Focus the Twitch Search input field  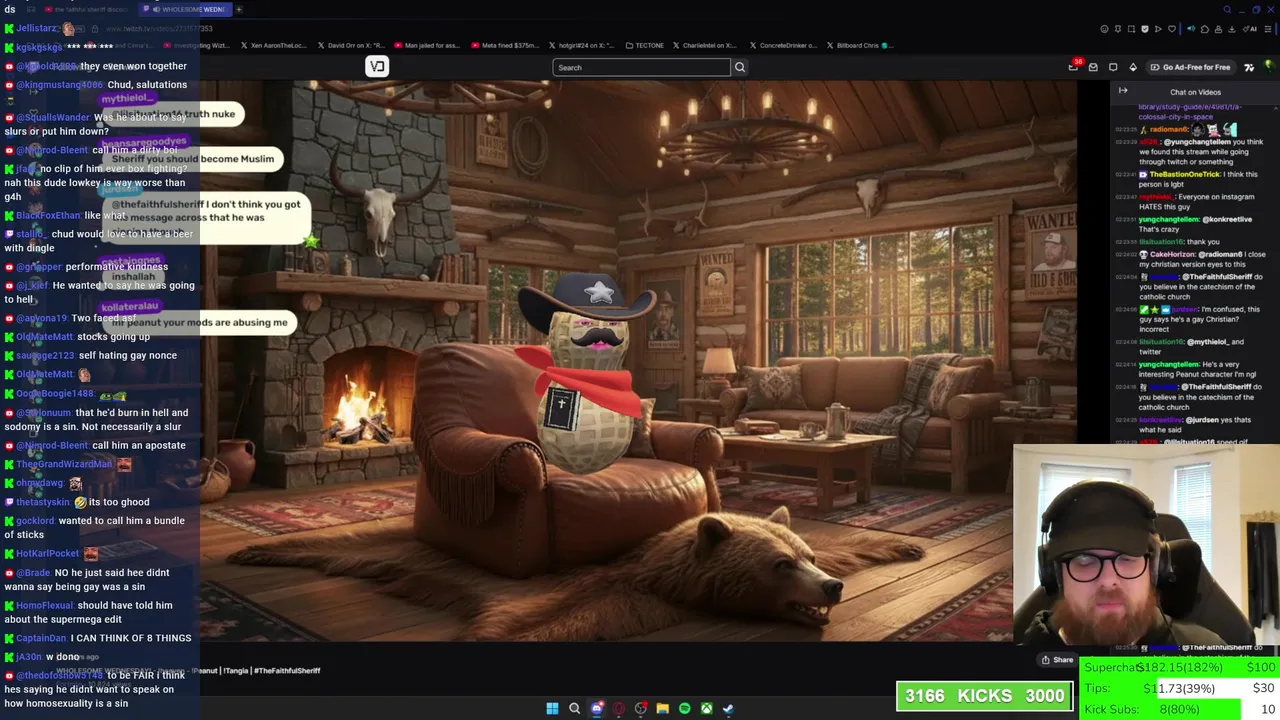(x=641, y=67)
